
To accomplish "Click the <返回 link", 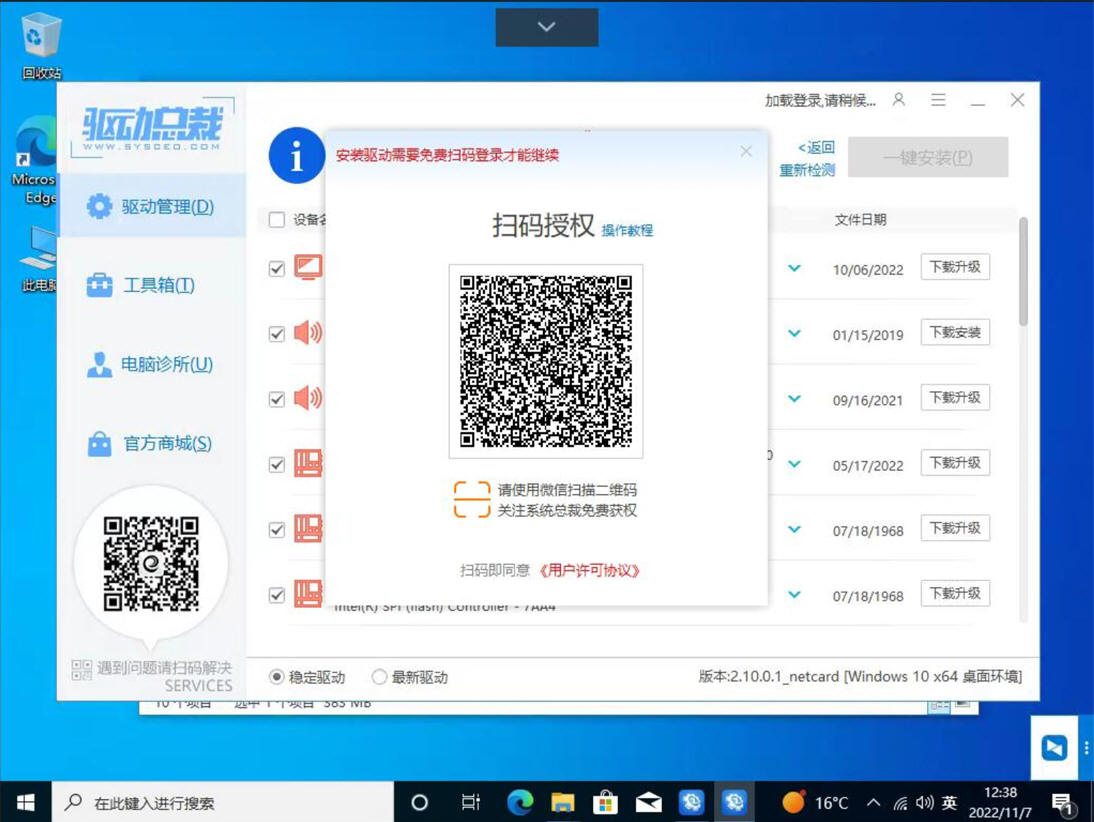I will point(816,147).
